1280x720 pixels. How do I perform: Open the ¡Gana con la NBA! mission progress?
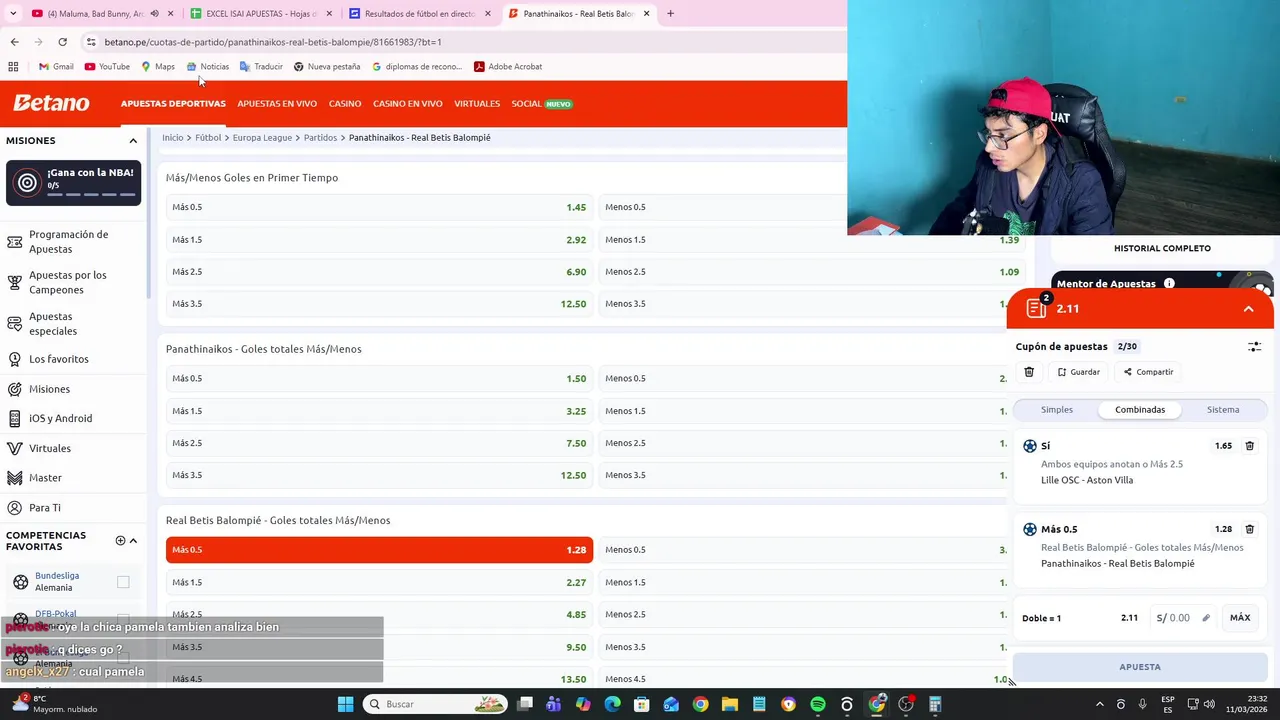(74, 182)
